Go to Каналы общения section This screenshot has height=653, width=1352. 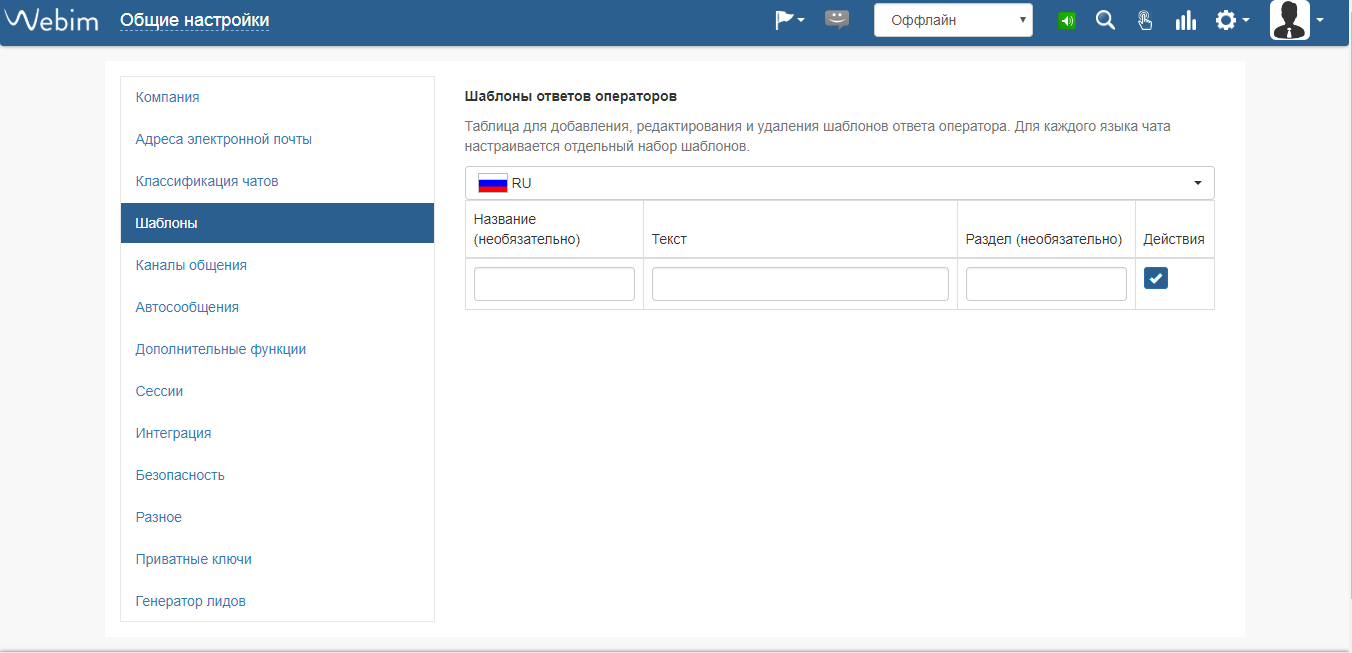pos(191,265)
